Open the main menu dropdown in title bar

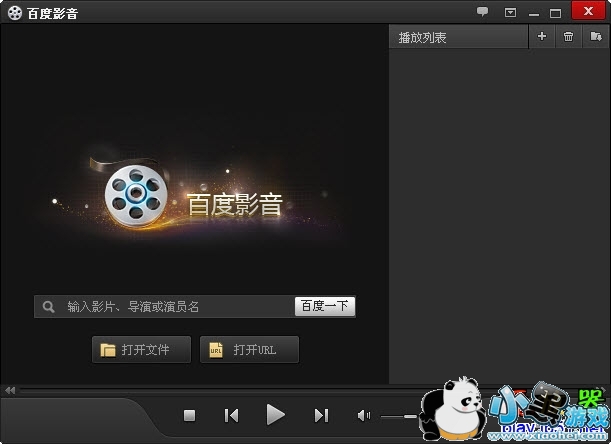coord(510,12)
